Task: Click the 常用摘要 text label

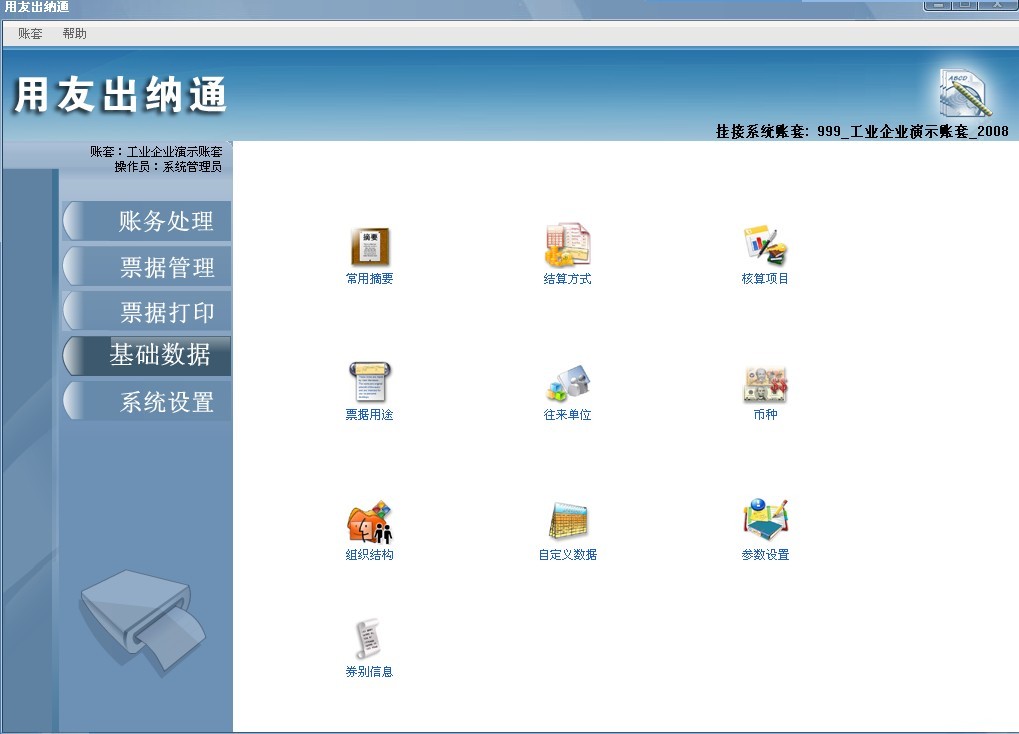Action: click(x=369, y=279)
